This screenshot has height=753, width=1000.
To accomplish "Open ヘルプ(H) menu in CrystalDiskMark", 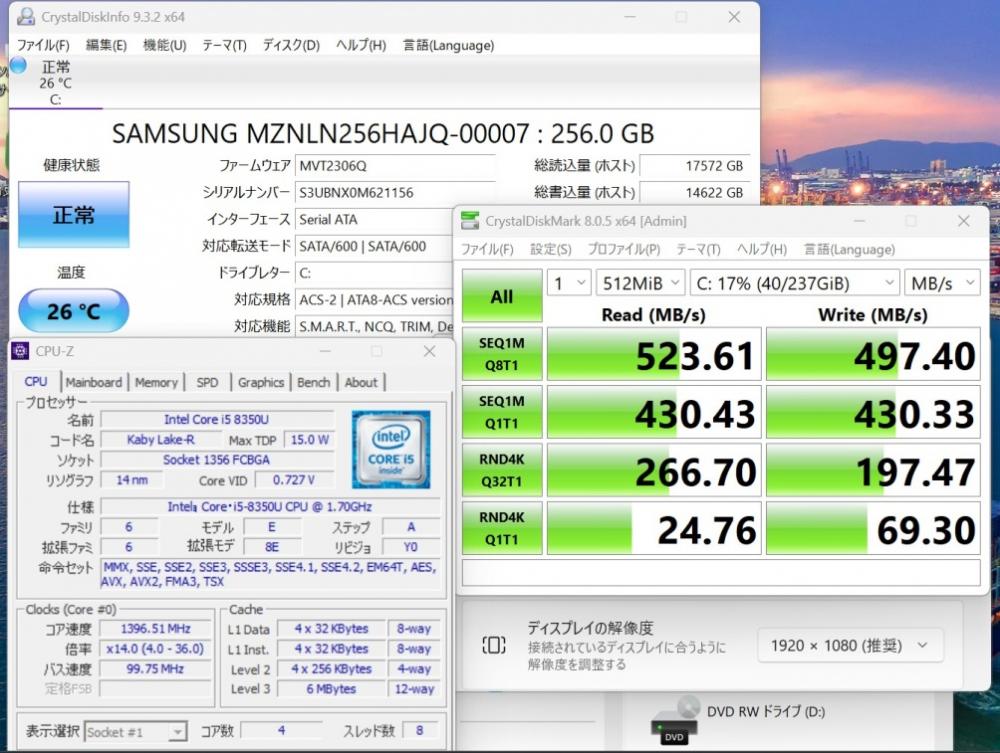I will point(762,249).
